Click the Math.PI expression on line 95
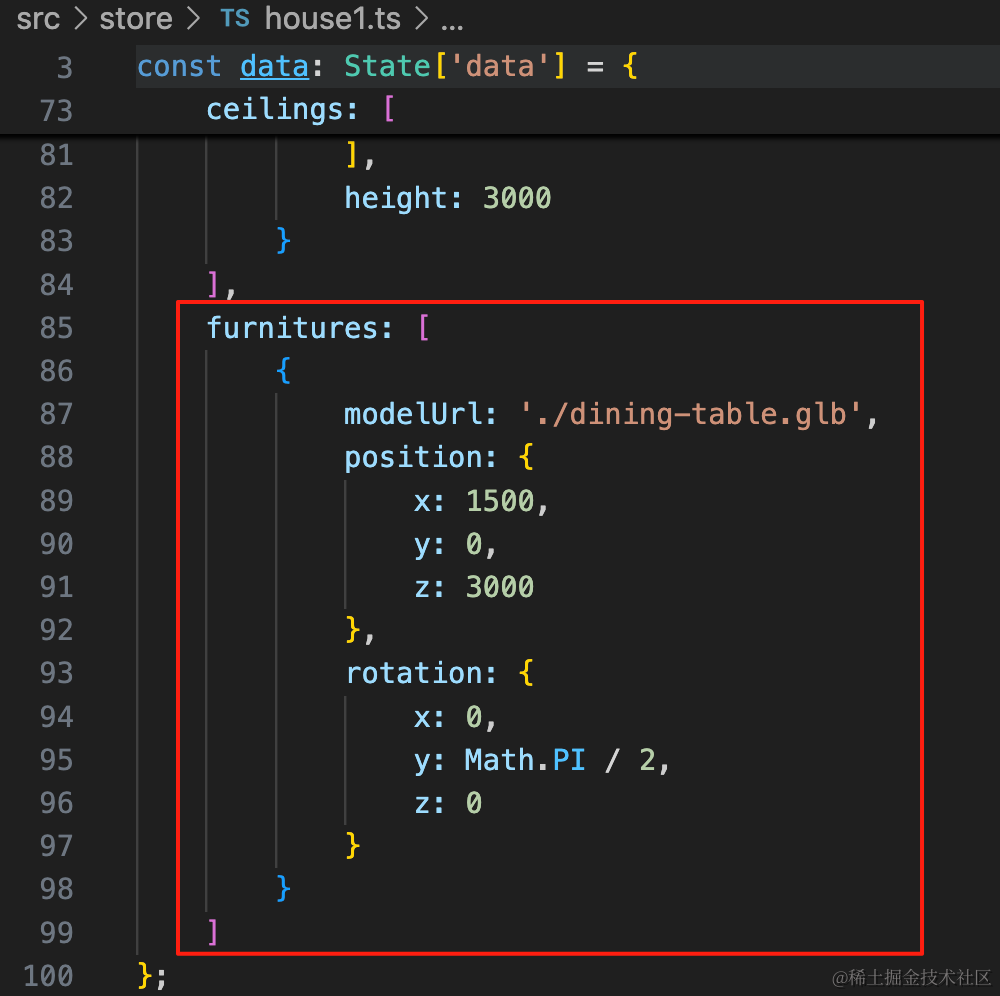The image size is (1000, 996). [x=524, y=760]
